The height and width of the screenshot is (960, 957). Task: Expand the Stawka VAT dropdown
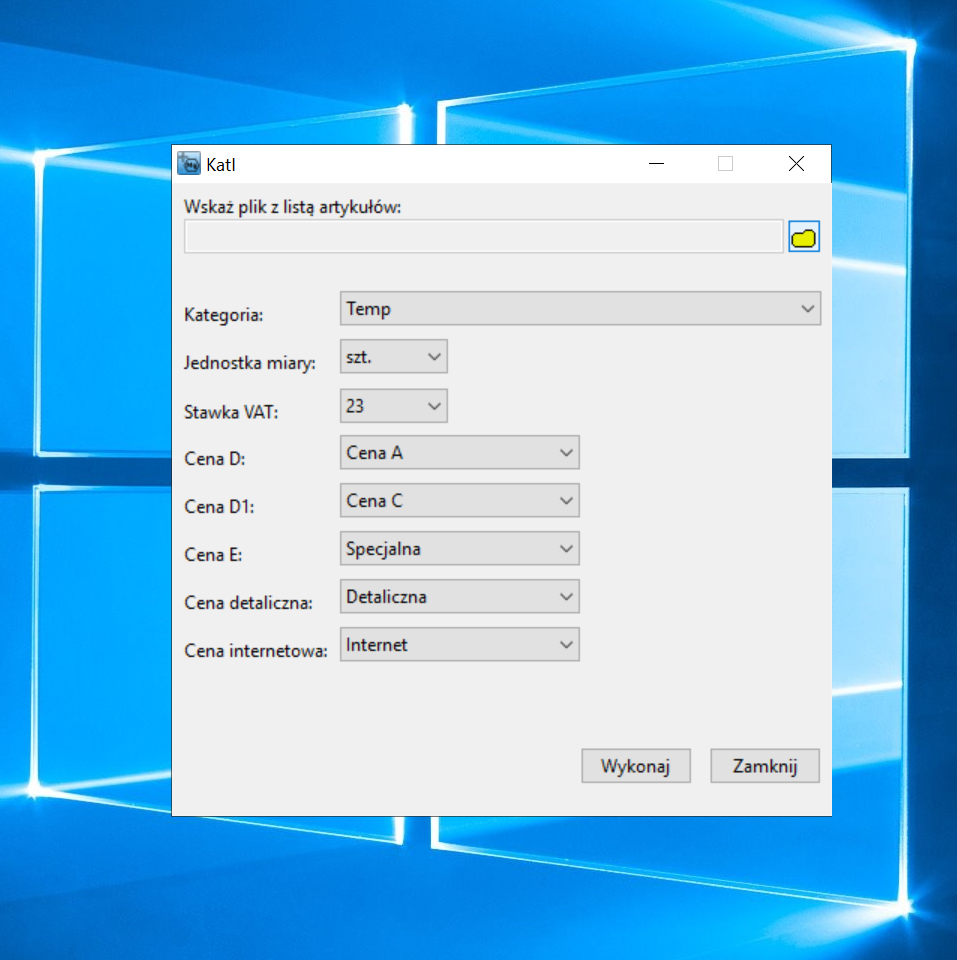394,406
